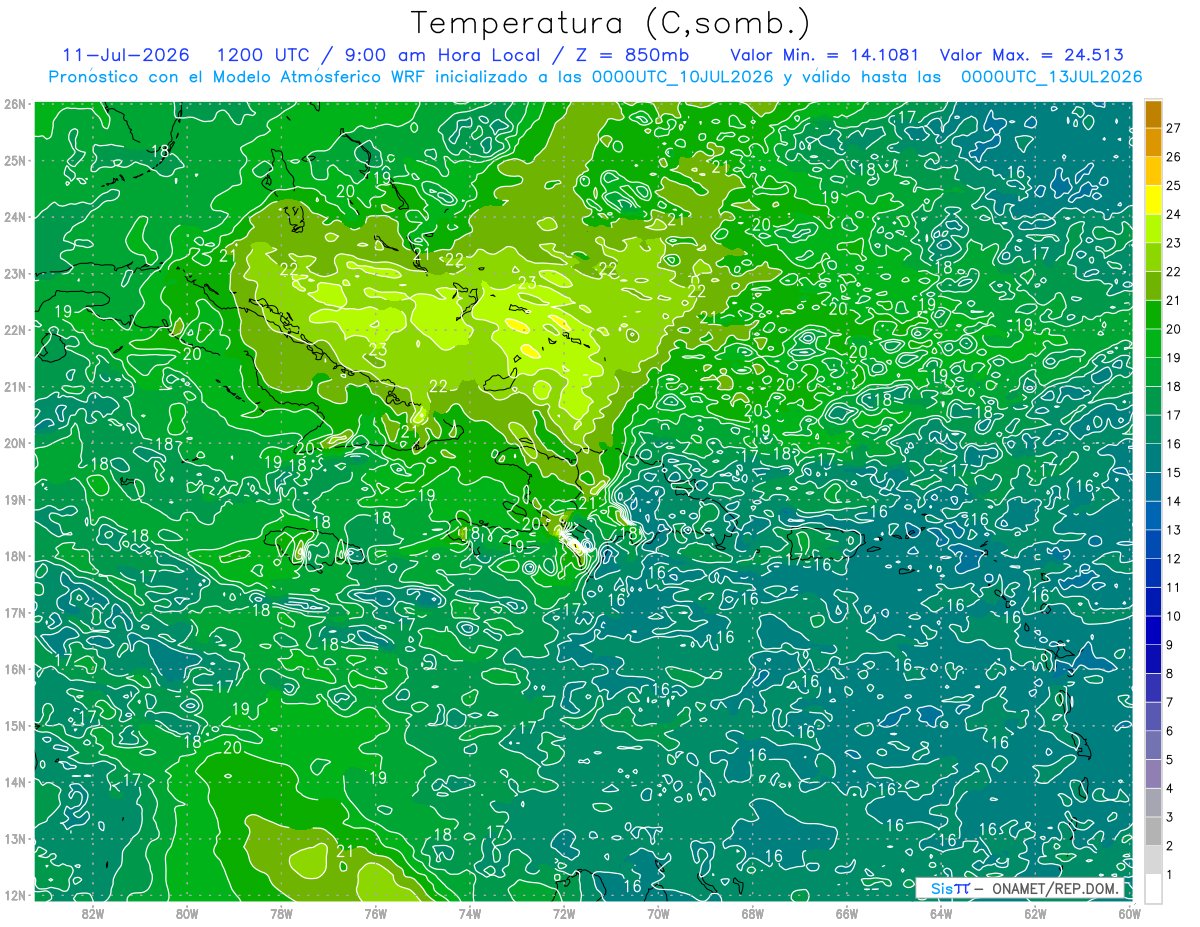Click the '82W' longitude axis label
Image resolution: width=1200 pixels, height=927 pixels.
point(93,914)
